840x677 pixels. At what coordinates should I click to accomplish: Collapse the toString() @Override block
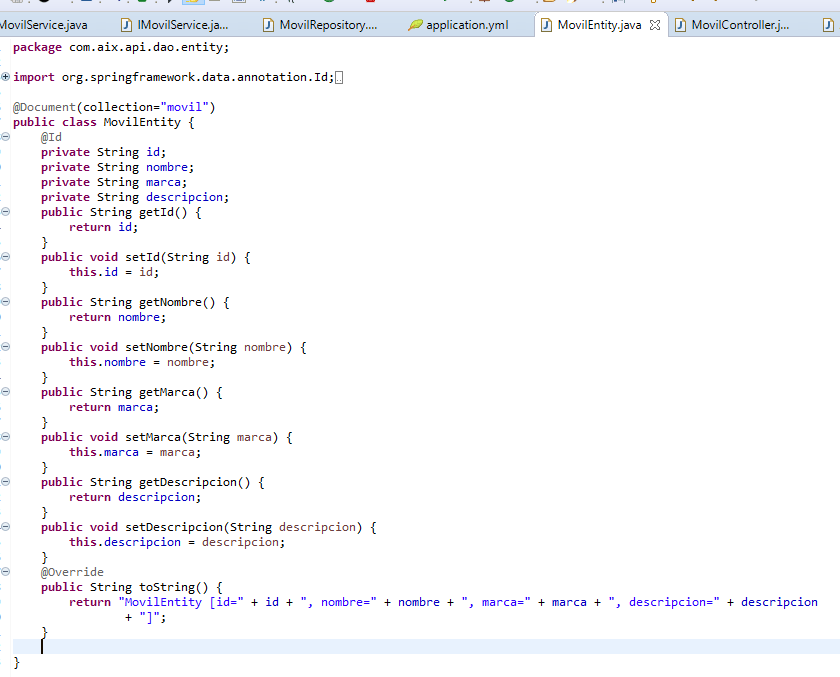click(6, 572)
